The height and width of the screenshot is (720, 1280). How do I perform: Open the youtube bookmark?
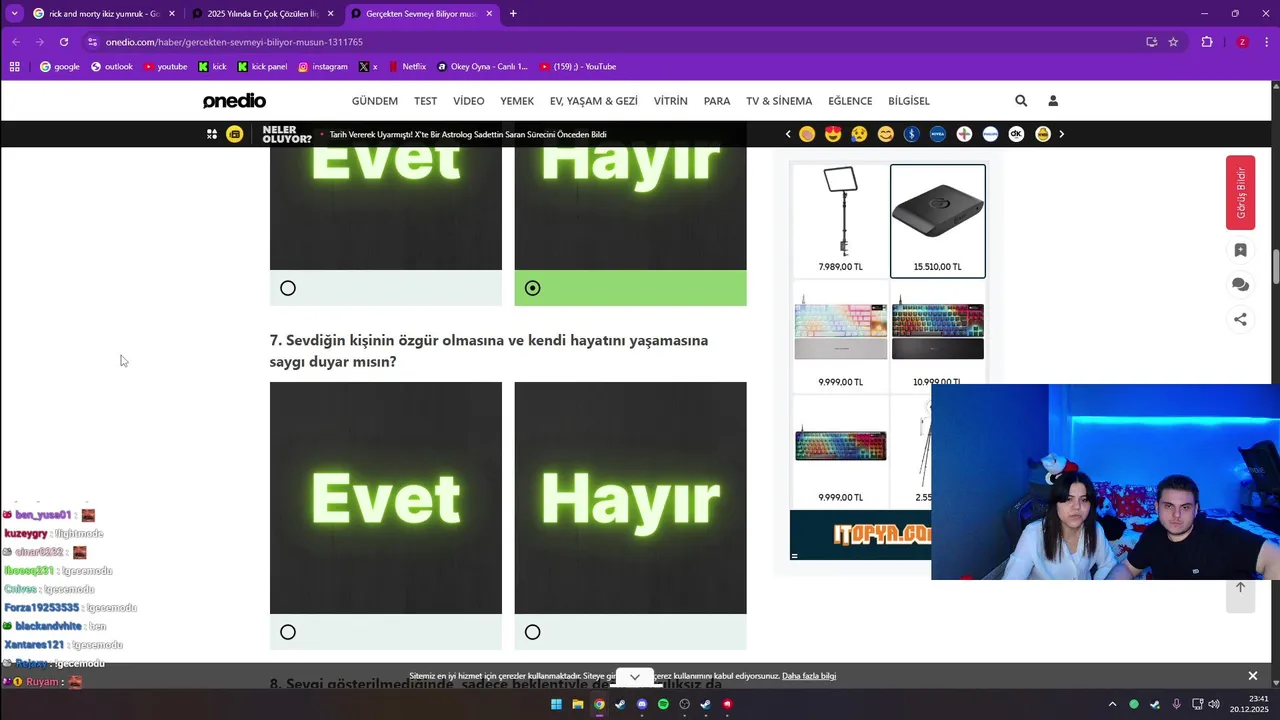pos(166,67)
